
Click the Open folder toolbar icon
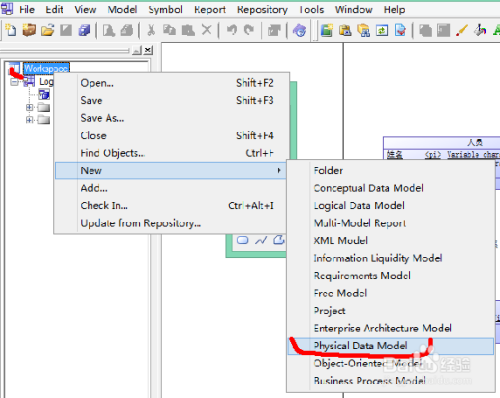(48, 30)
